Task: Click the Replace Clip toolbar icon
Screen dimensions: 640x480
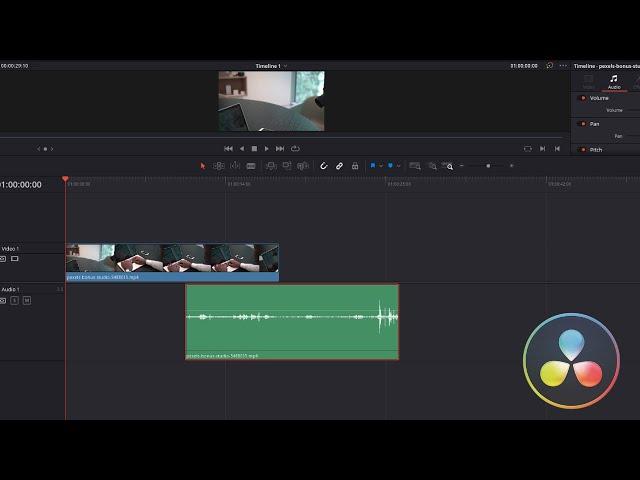Action: pos(303,166)
